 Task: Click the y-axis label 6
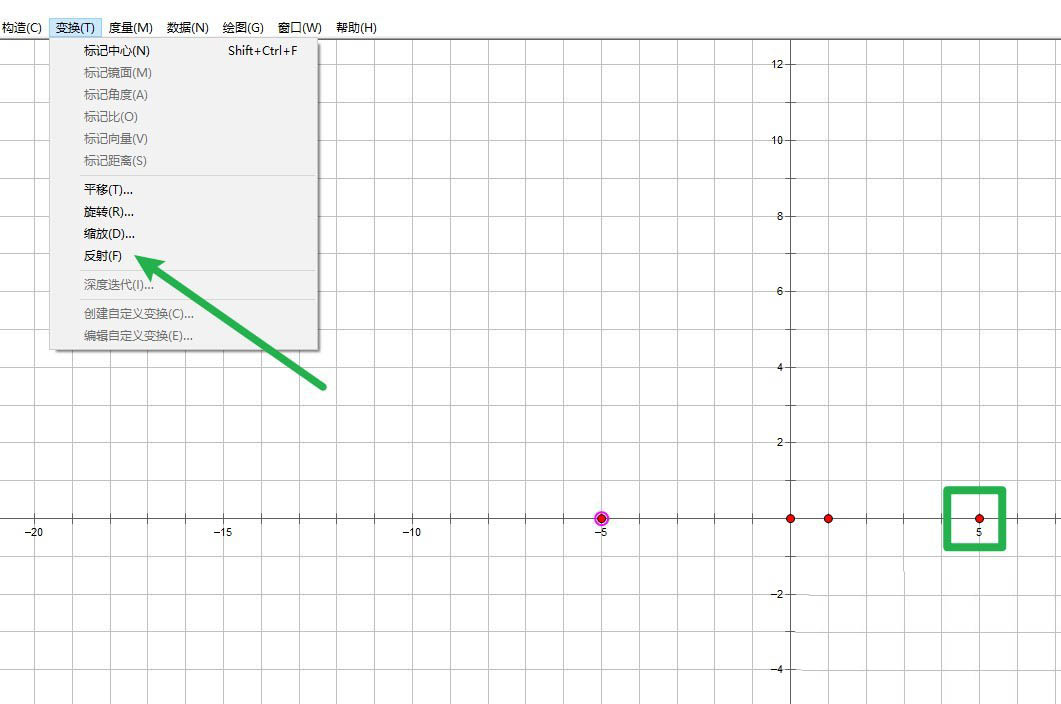click(780, 291)
